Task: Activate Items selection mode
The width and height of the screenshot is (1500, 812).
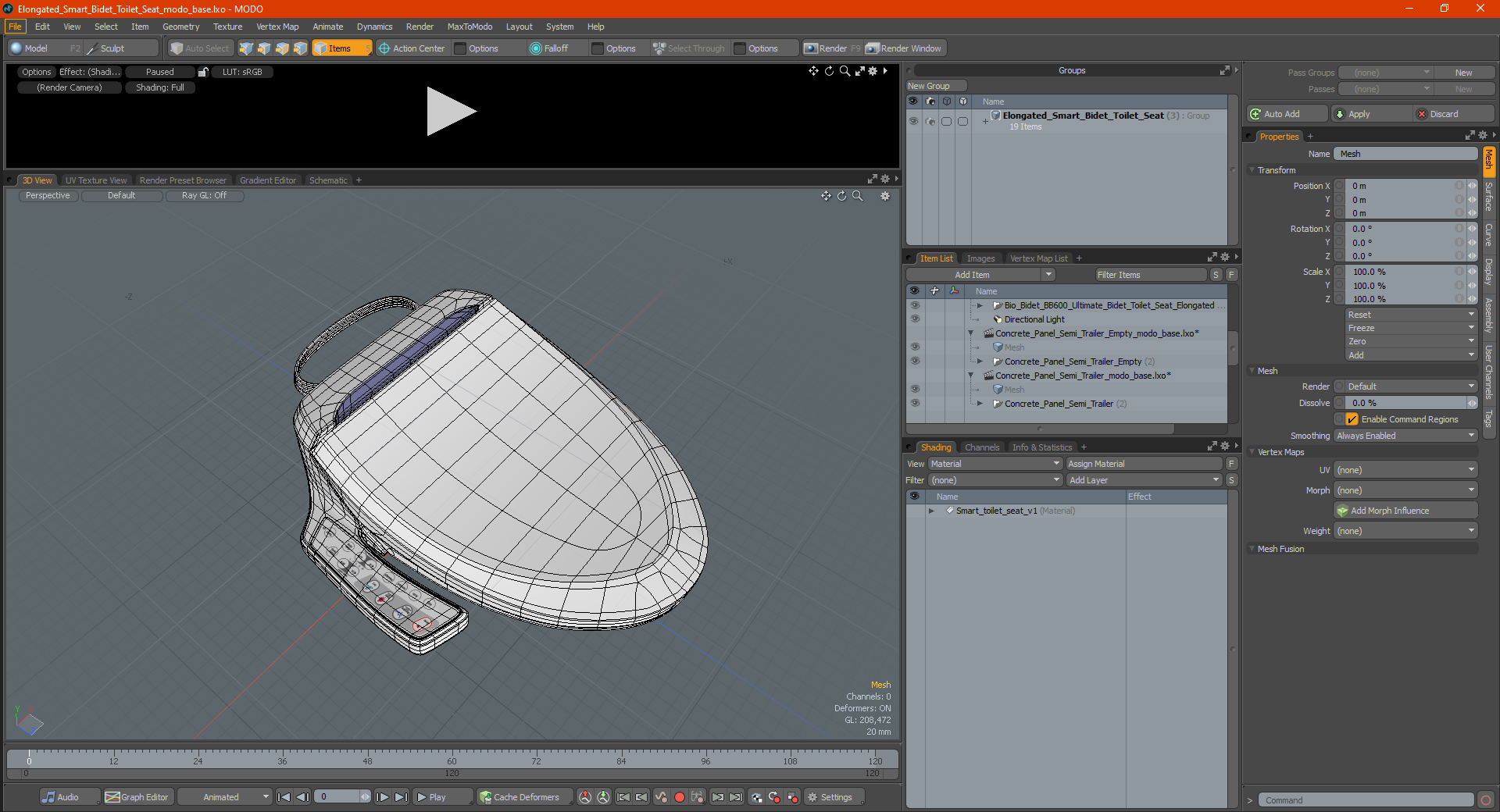Action: coord(341,48)
